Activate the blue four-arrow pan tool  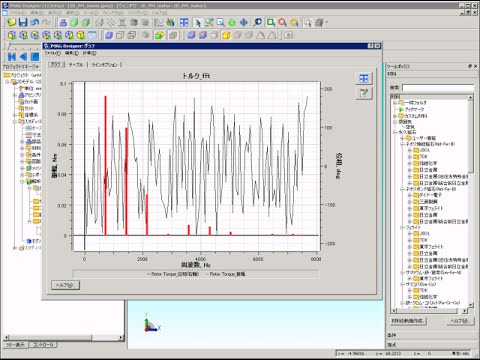[x=244, y=22]
